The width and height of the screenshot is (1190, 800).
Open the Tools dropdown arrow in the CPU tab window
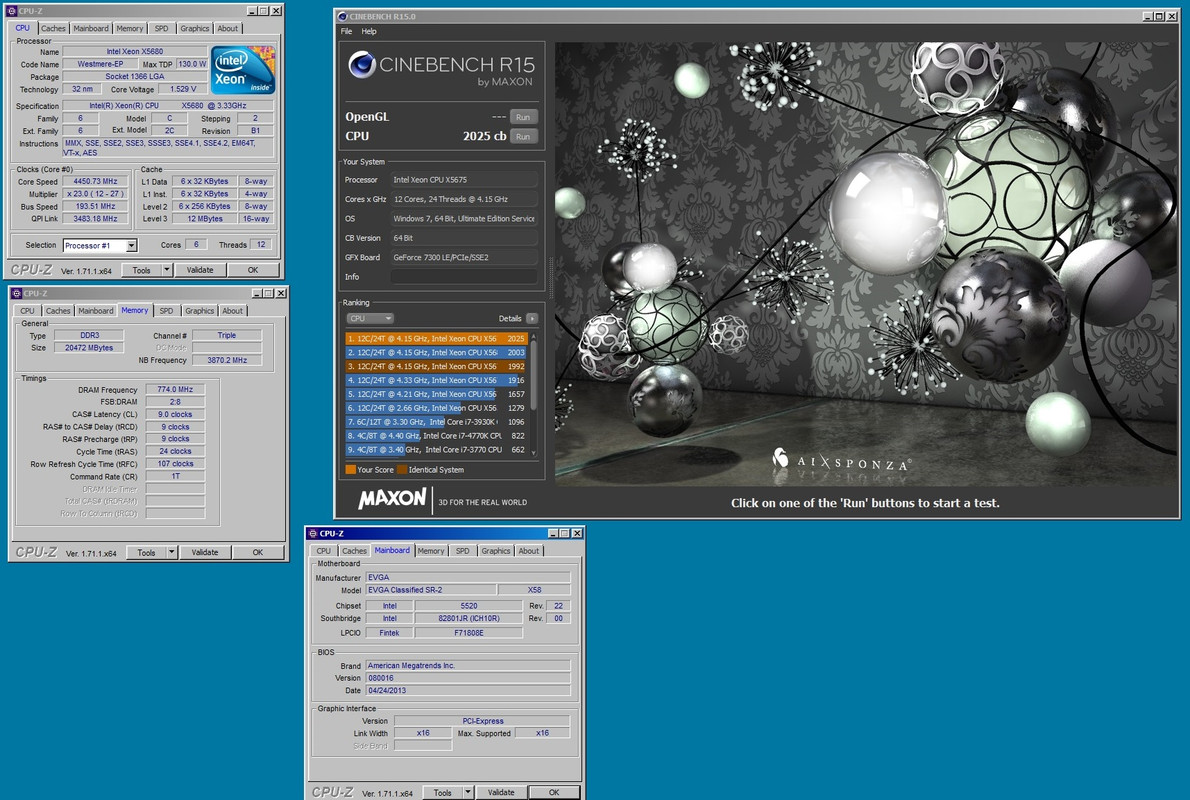[x=166, y=270]
